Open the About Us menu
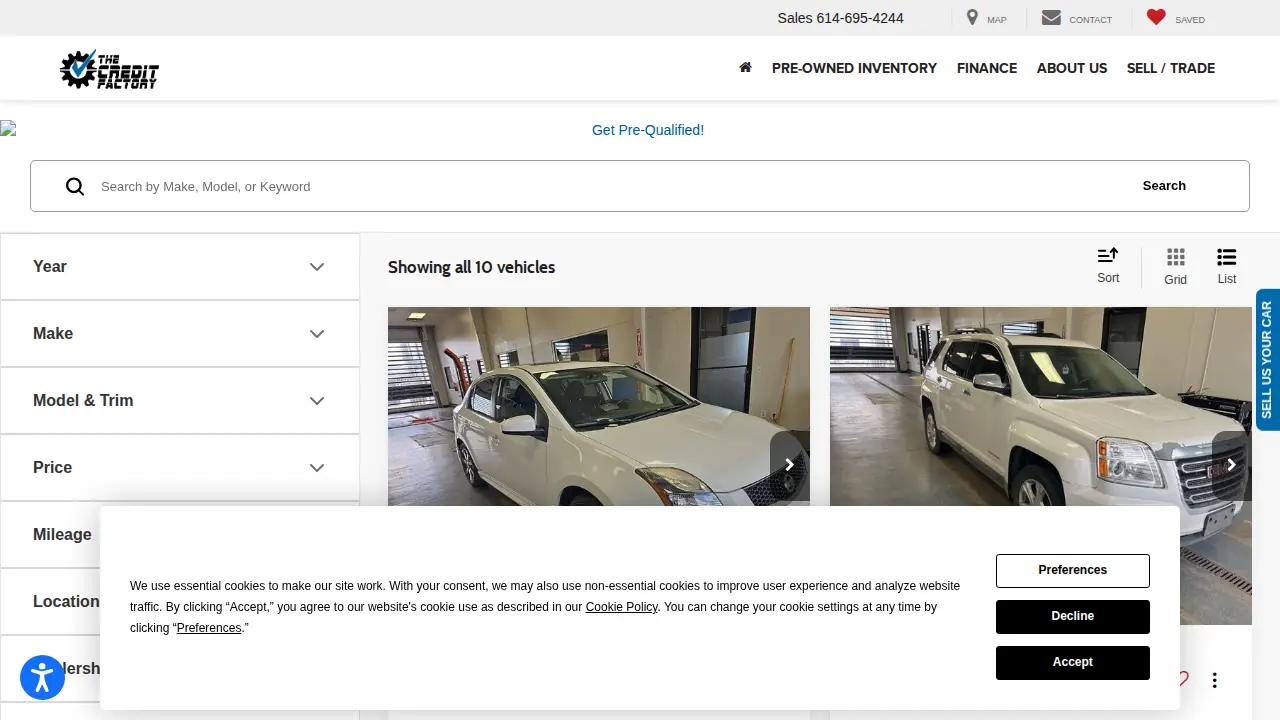 tap(1072, 68)
